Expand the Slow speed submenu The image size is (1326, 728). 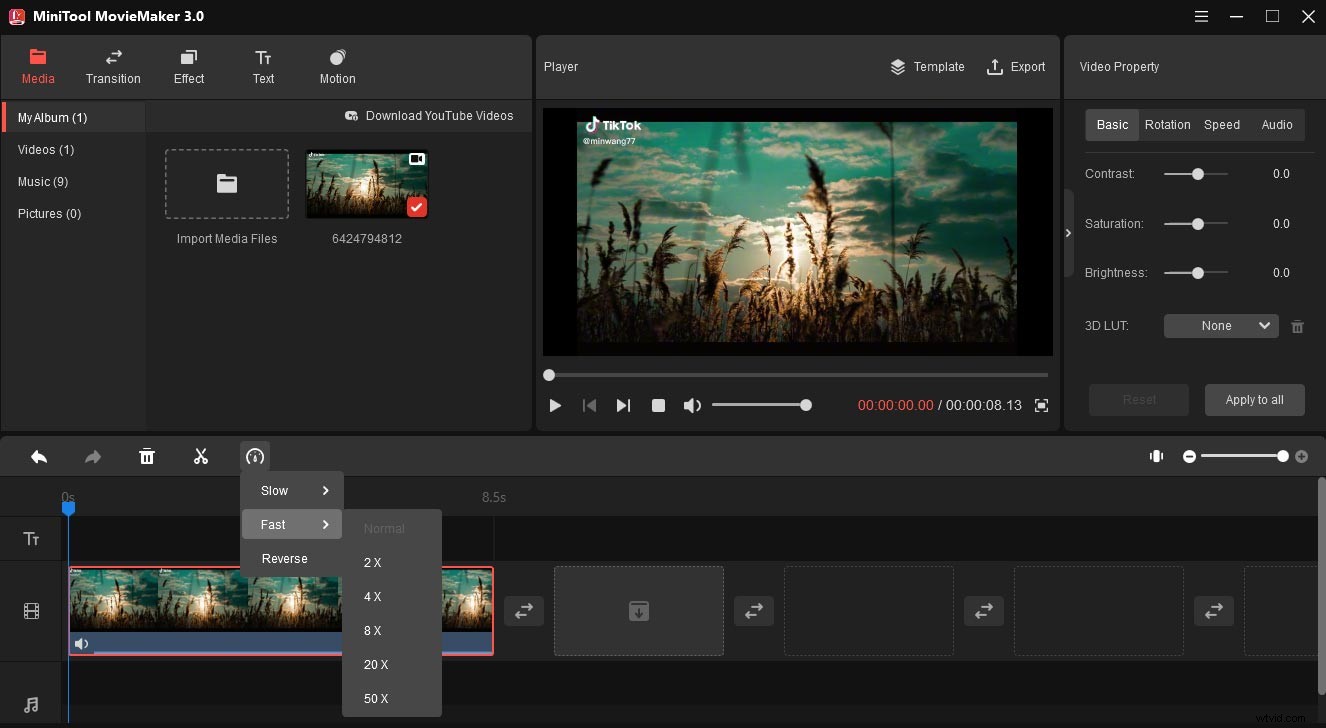coord(292,491)
